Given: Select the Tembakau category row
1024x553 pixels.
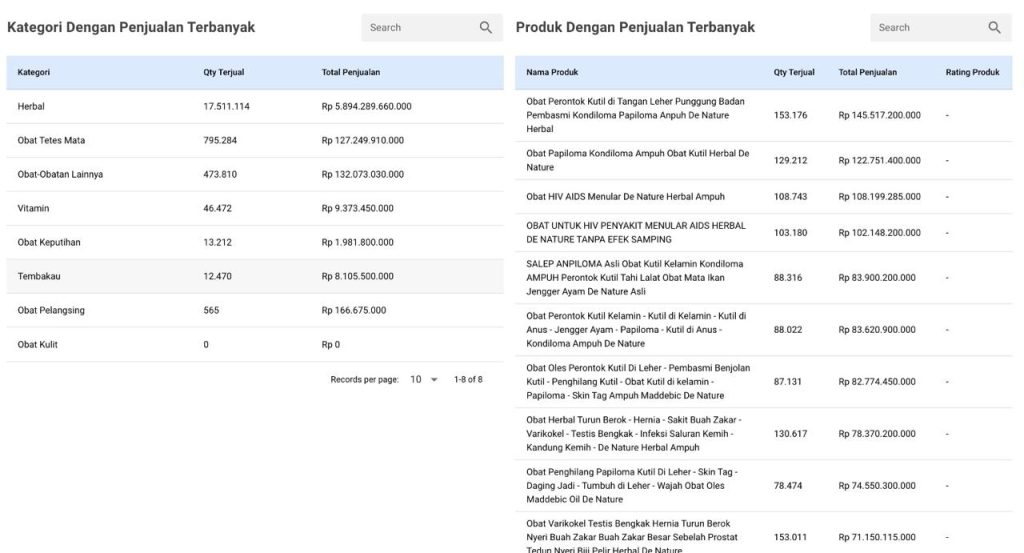Looking at the screenshot, I should point(255,276).
